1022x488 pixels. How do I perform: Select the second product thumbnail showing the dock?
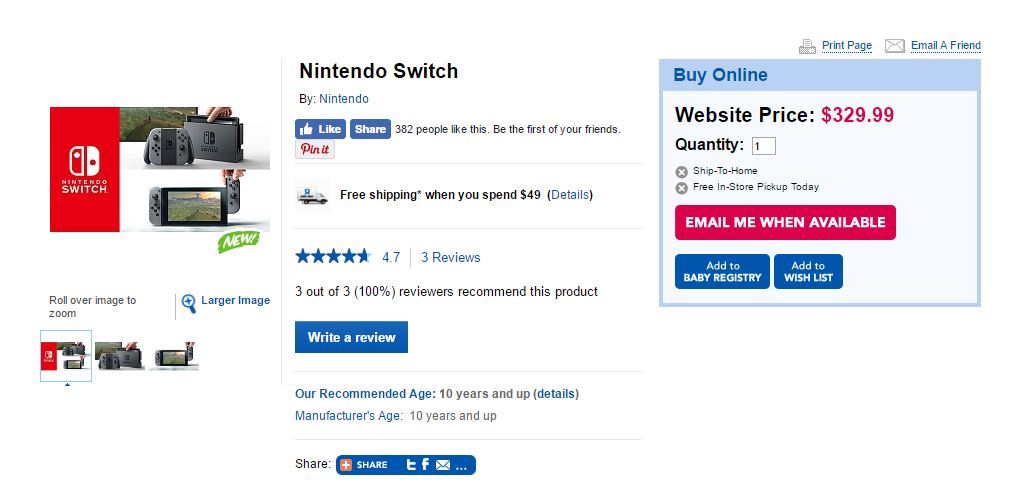(120, 356)
